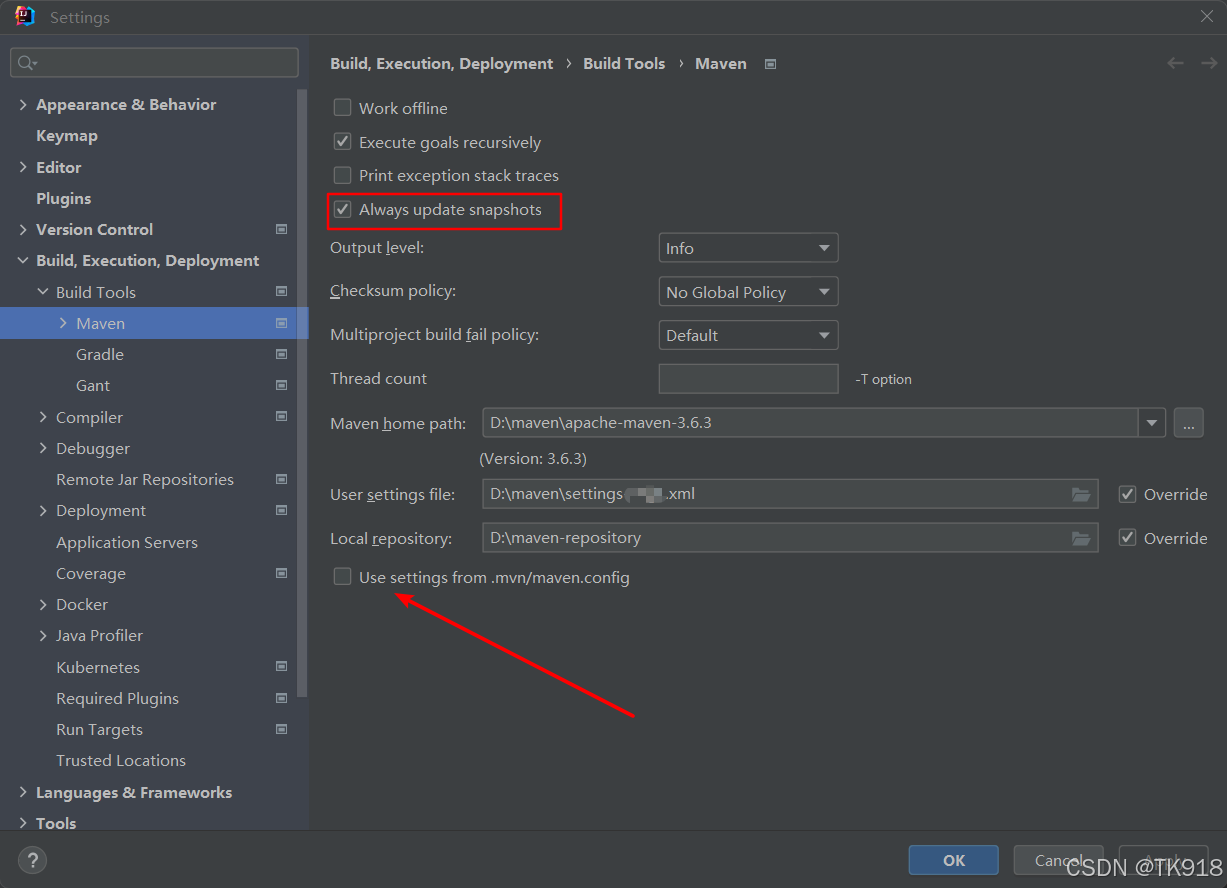Click project icon on Run Targets row
The image size is (1227, 888).
point(281,729)
